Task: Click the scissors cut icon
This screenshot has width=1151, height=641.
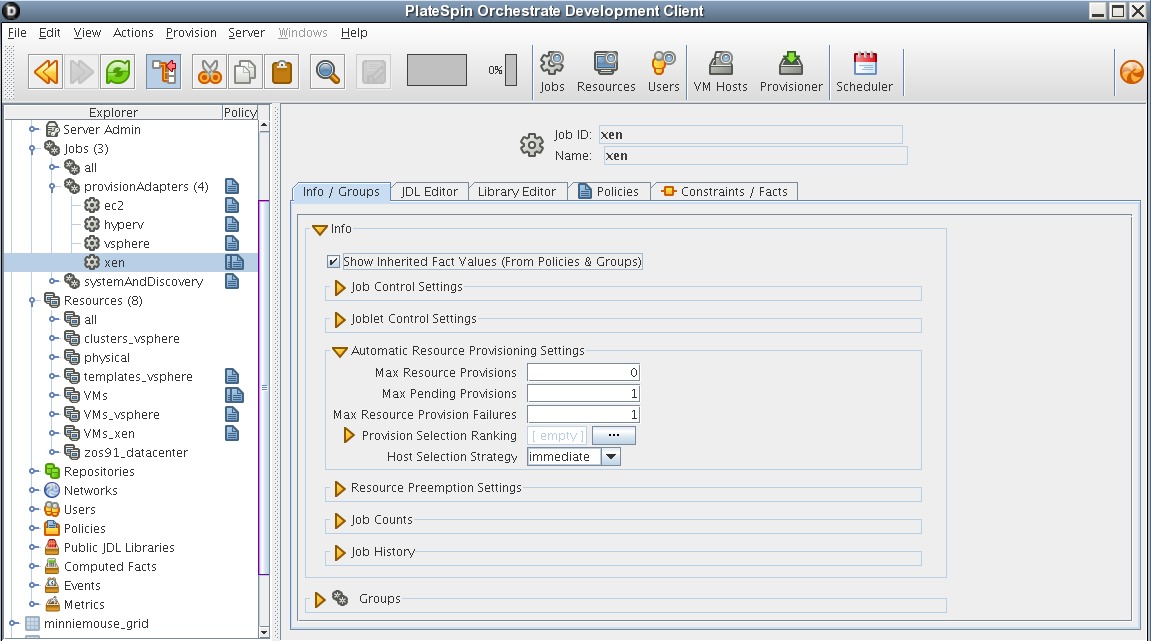Action: coord(209,71)
